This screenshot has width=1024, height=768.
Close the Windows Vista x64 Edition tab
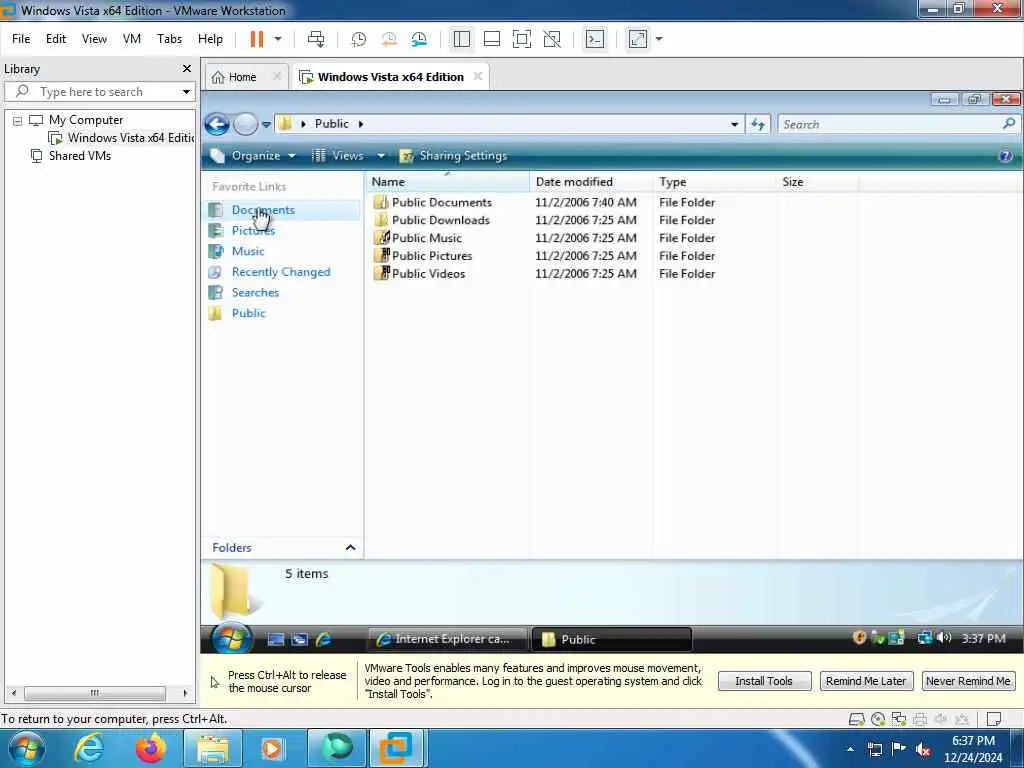pyautogui.click(x=478, y=76)
